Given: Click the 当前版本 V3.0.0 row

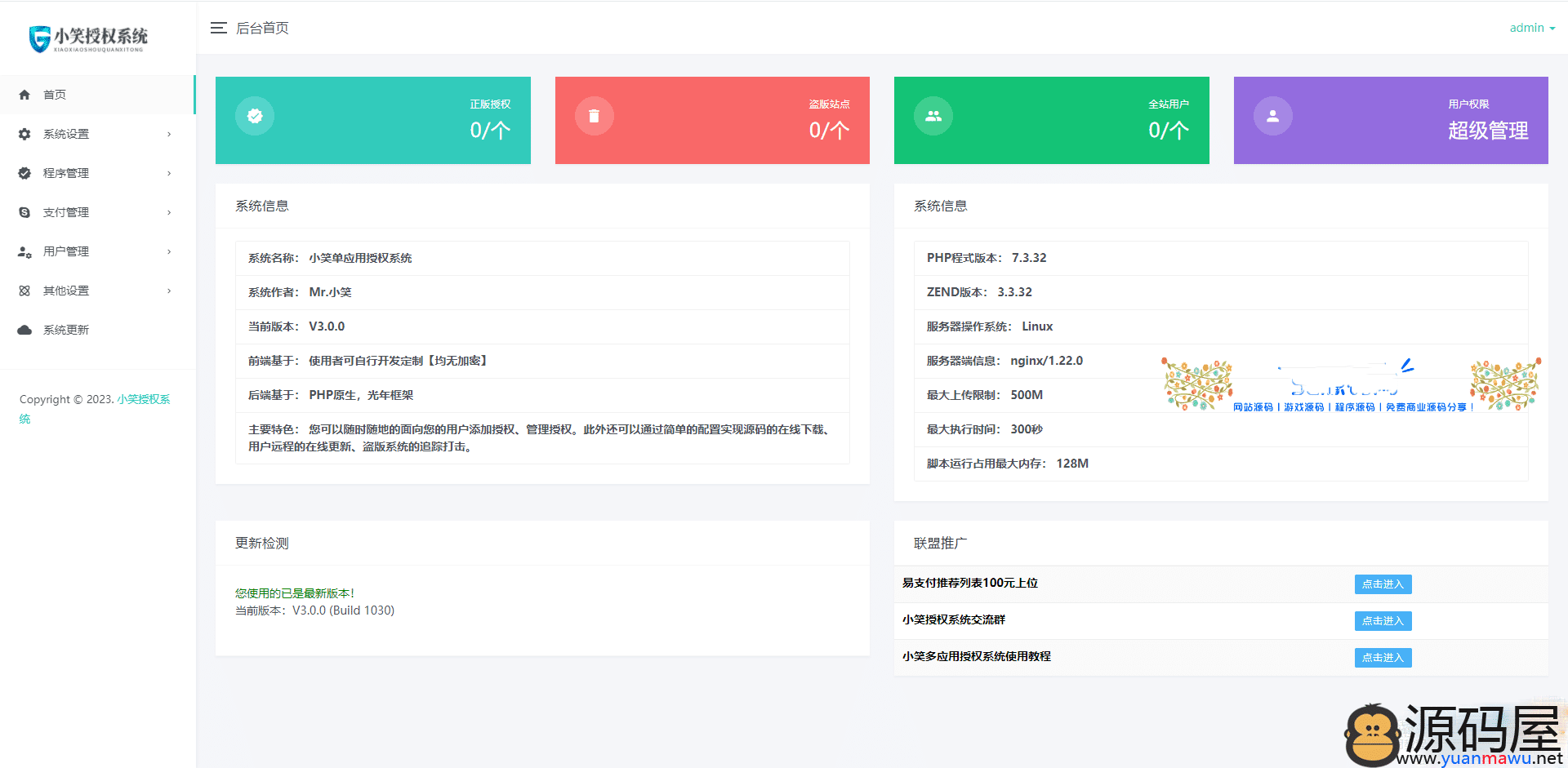Looking at the screenshot, I should pos(542,326).
